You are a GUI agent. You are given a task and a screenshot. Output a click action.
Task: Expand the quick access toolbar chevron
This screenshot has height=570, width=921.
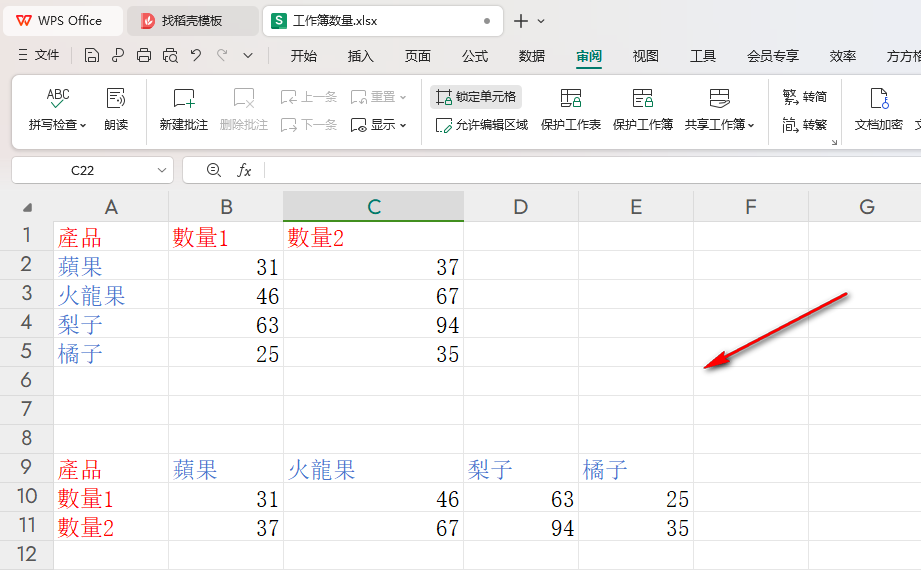click(248, 55)
